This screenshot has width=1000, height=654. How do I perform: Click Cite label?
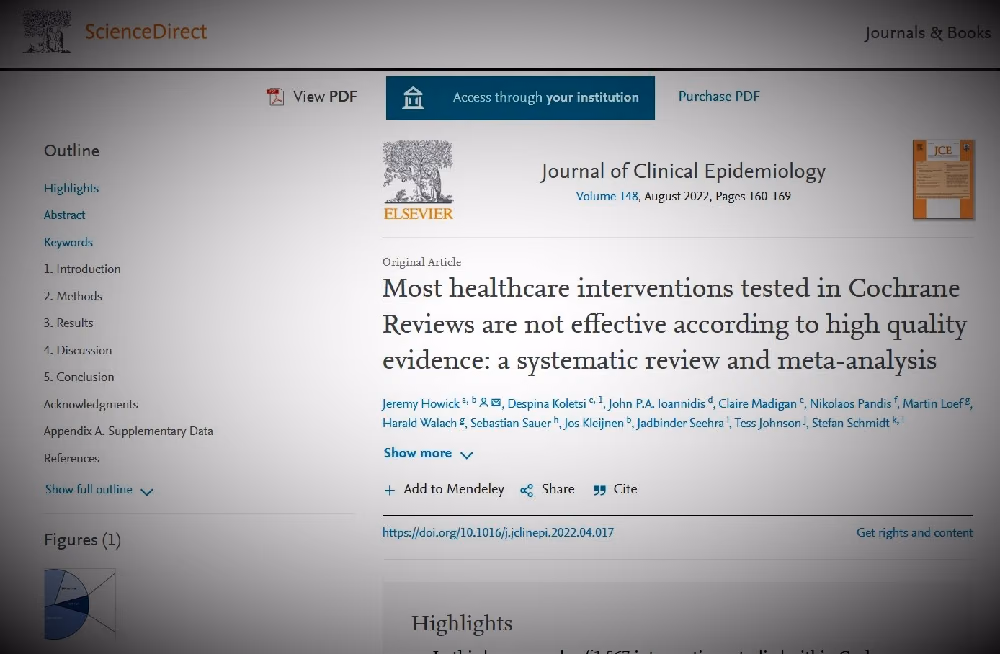(x=625, y=489)
